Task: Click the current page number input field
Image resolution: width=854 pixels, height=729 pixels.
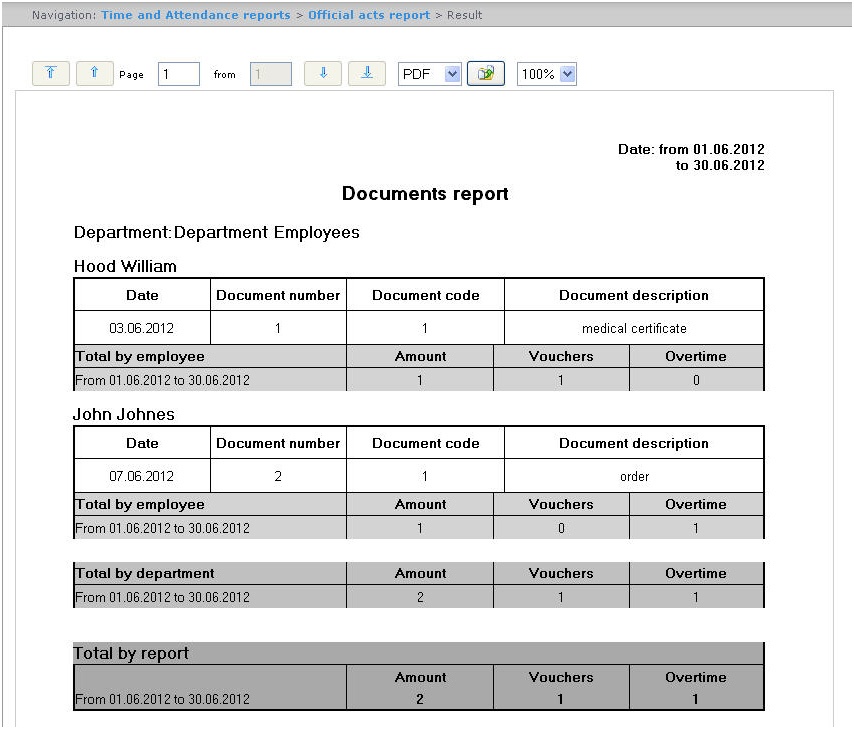Action: [178, 74]
